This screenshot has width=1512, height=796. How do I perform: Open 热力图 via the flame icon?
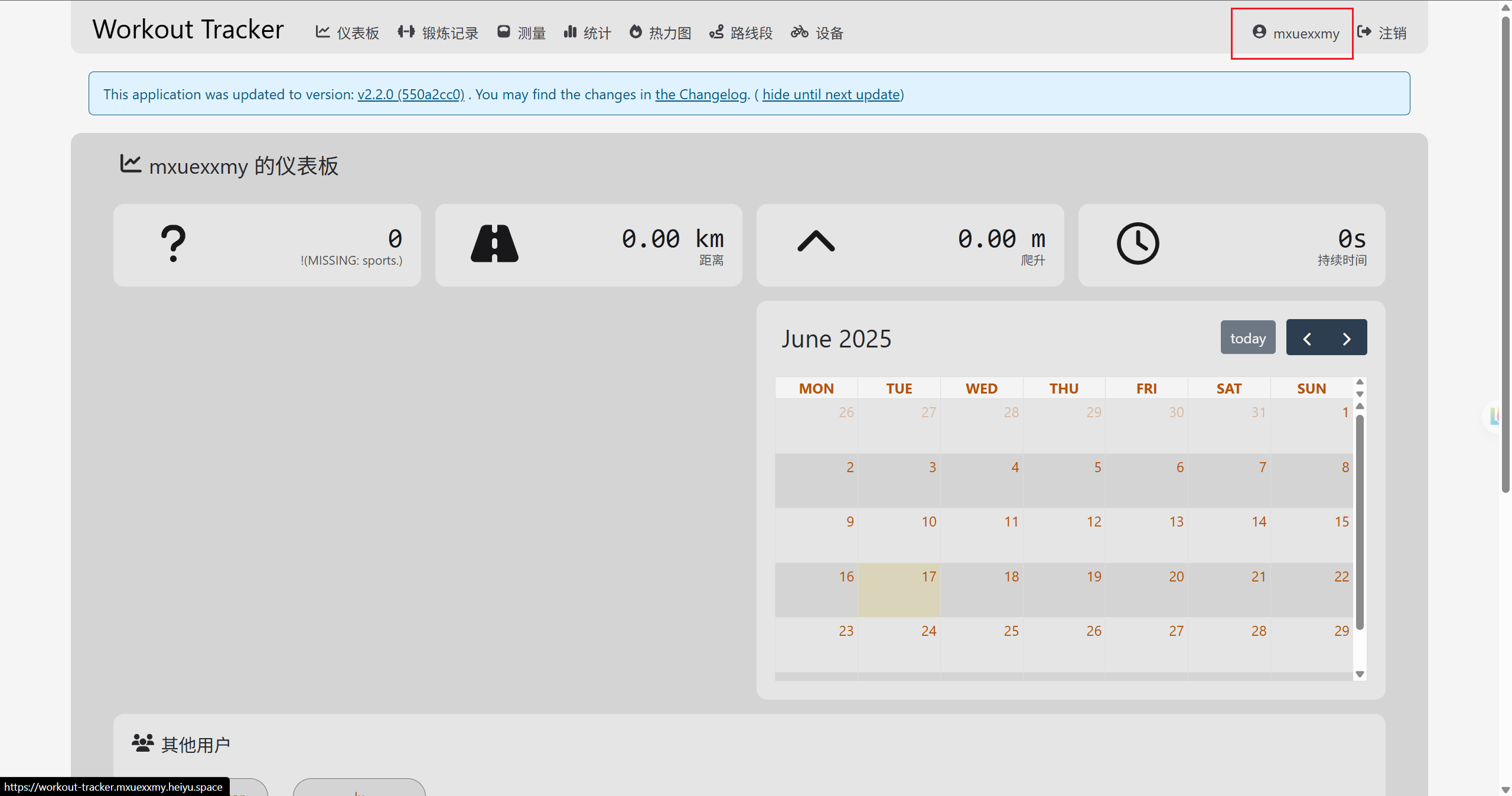tap(636, 32)
